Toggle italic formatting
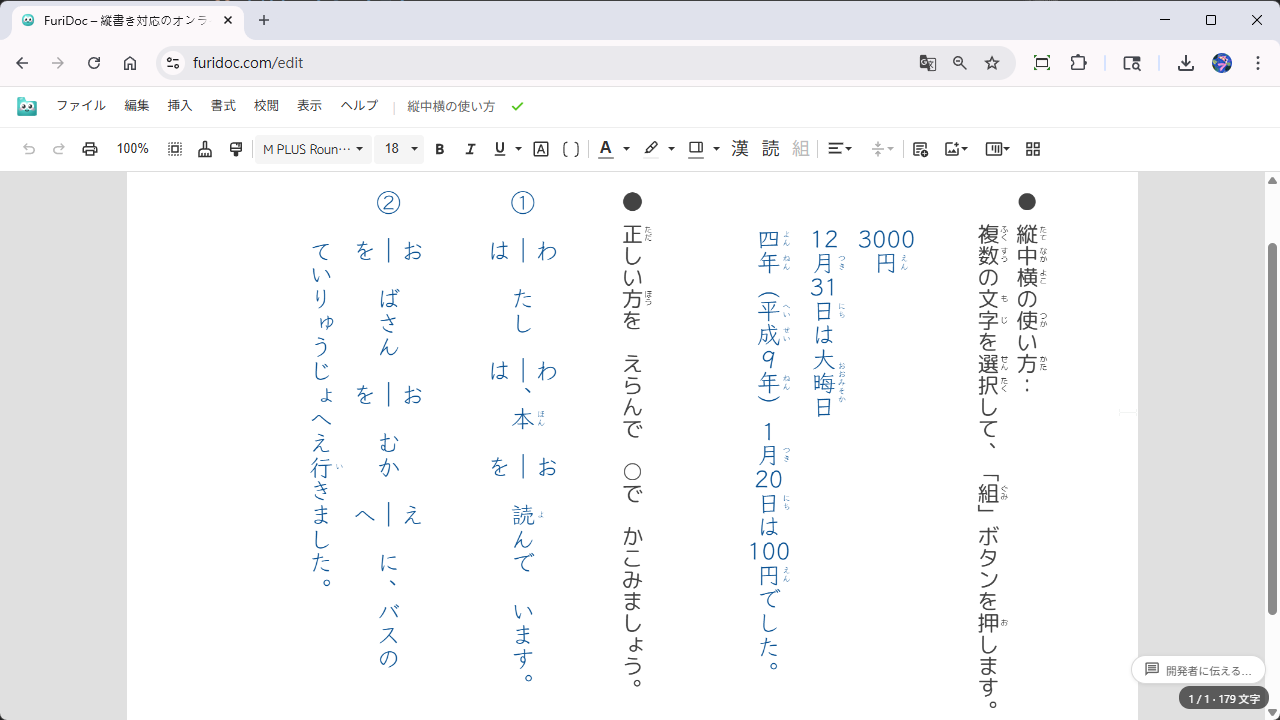1280x720 pixels. pos(470,148)
